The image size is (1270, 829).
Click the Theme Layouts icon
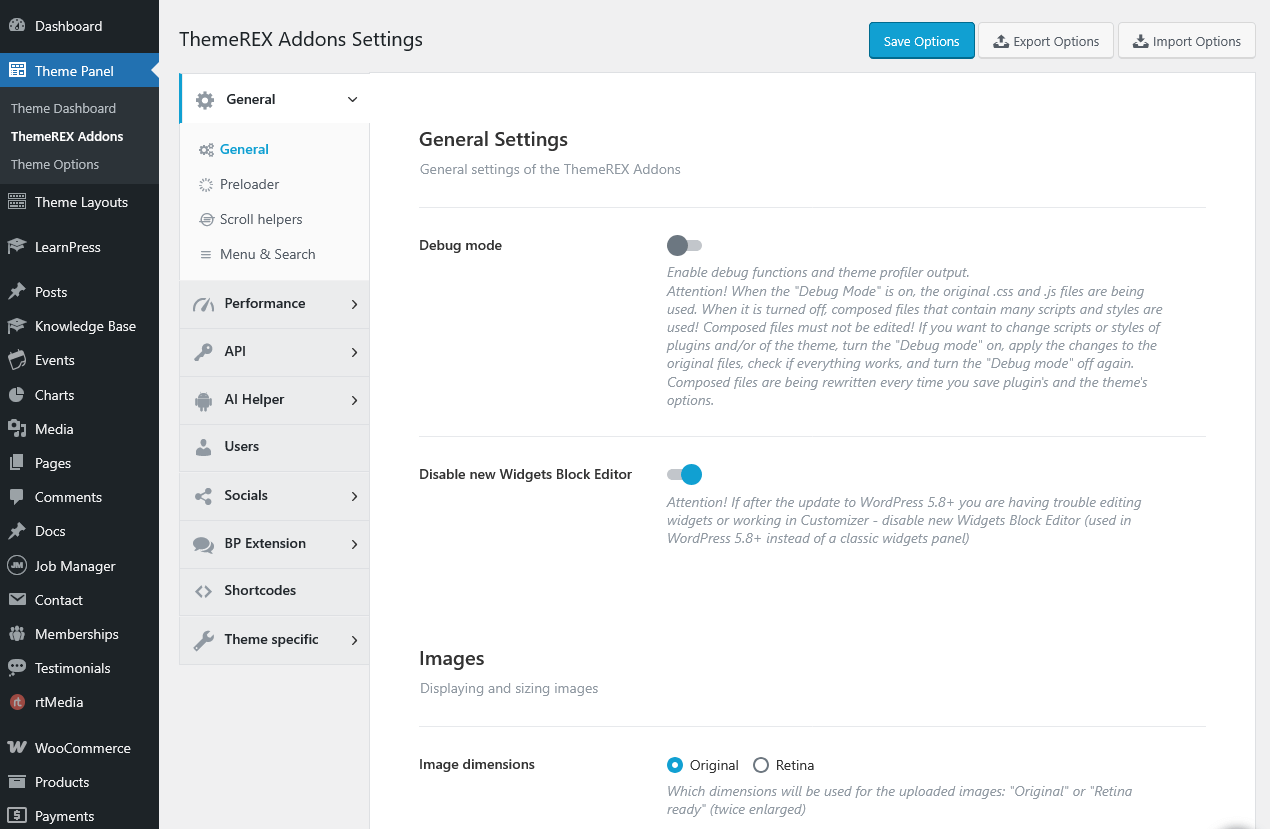[x=17, y=202]
